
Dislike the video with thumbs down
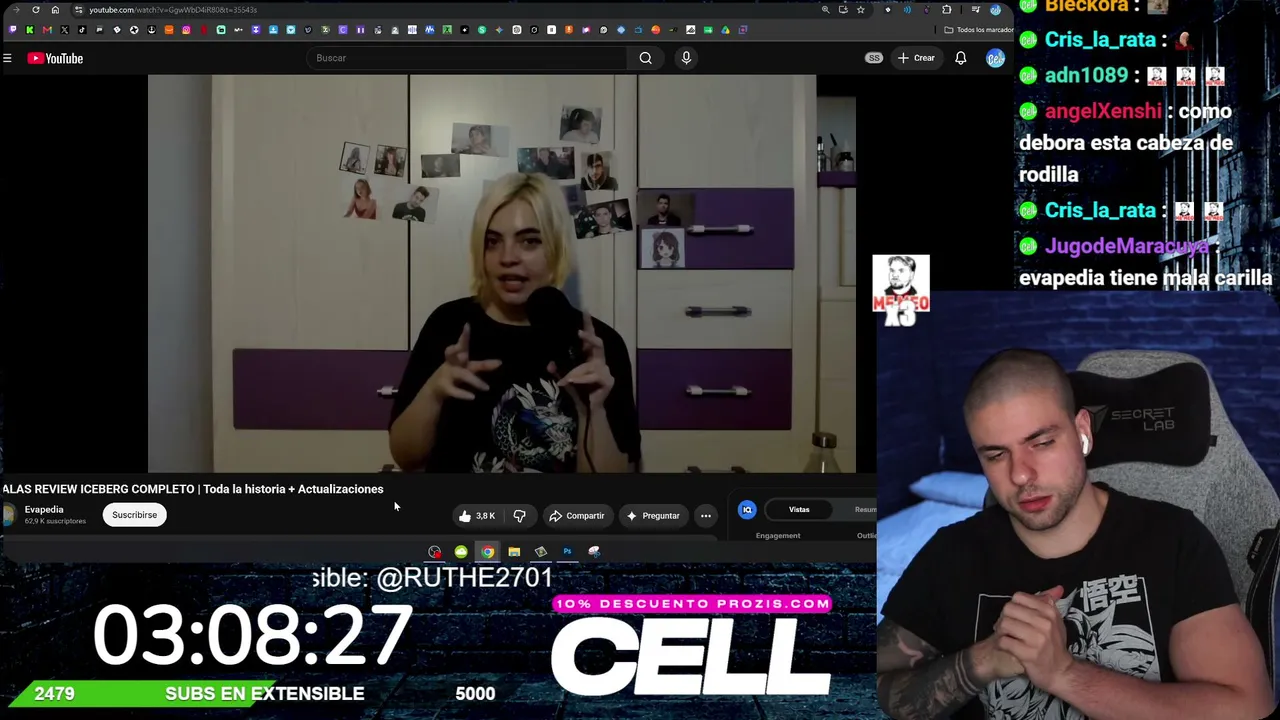[x=519, y=516]
